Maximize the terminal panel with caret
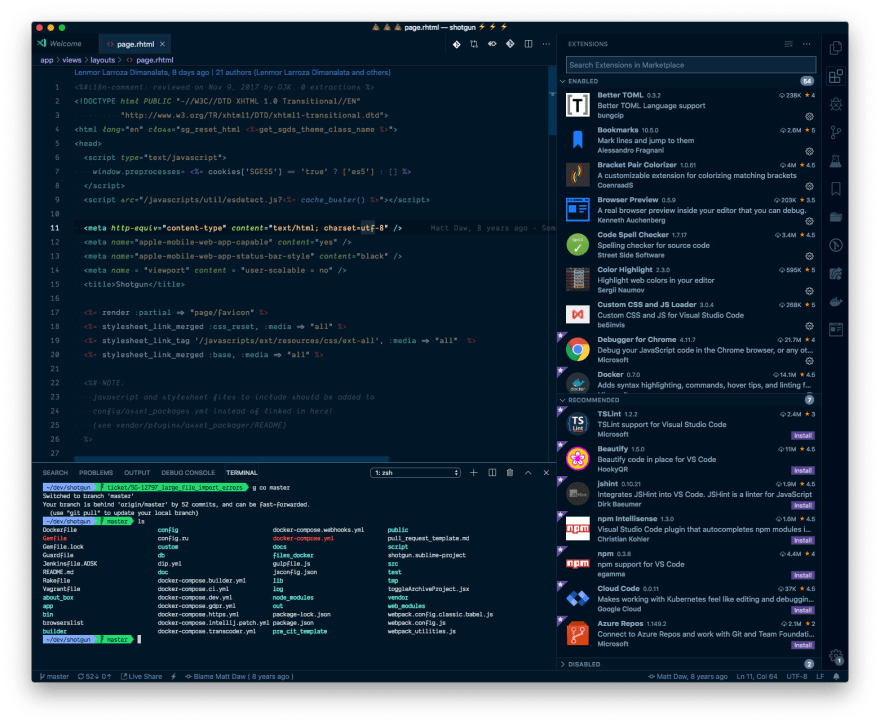The height and width of the screenshot is (724, 880). (x=528, y=473)
